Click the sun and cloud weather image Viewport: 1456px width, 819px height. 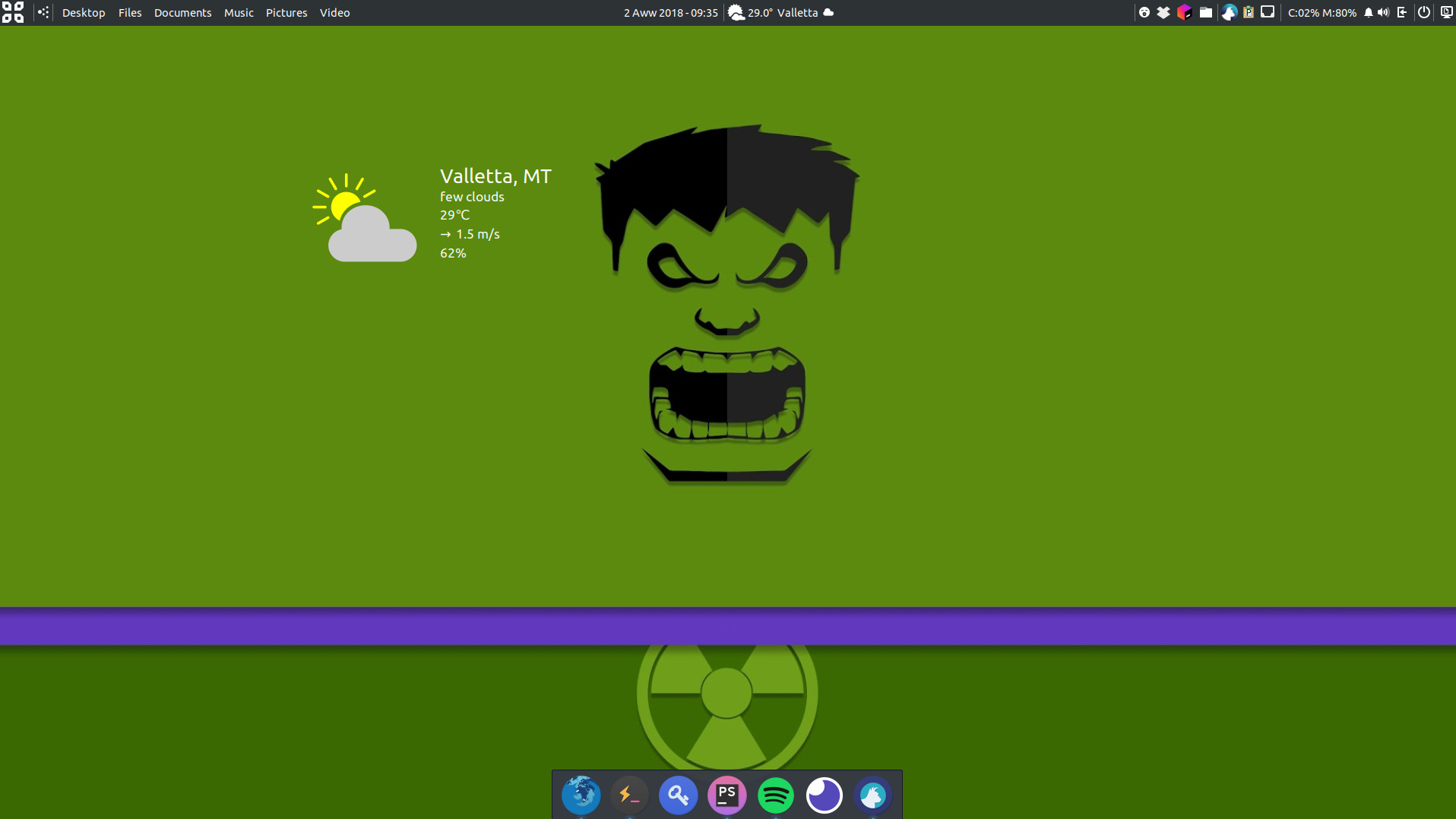tap(365, 218)
